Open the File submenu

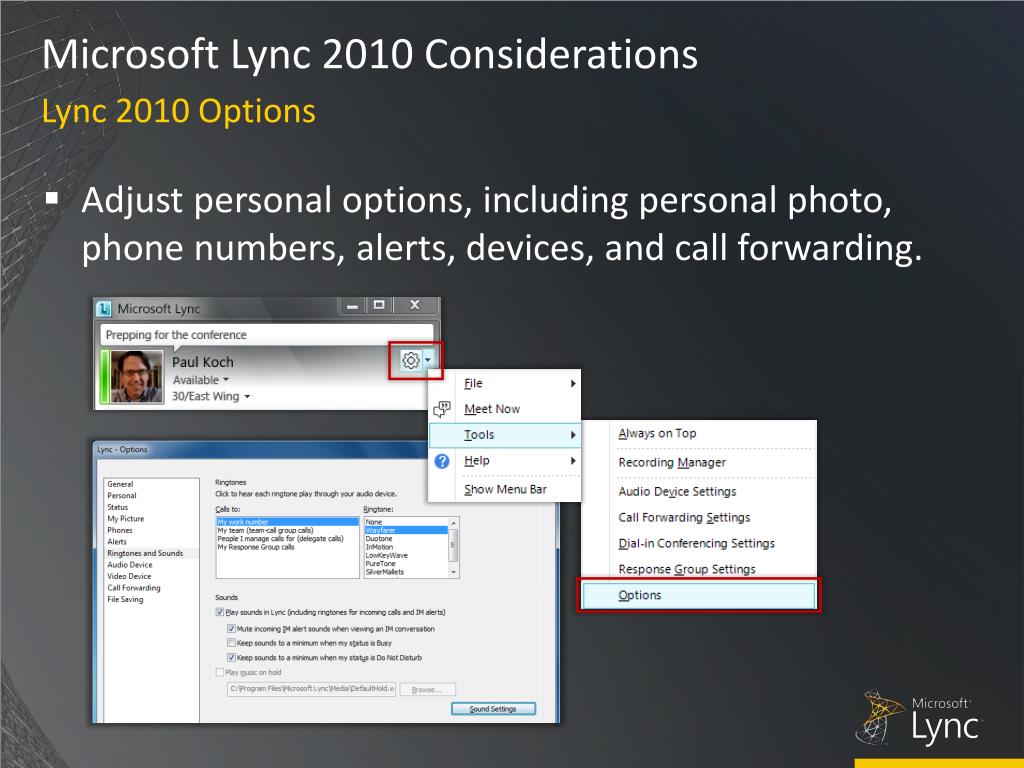(504, 383)
